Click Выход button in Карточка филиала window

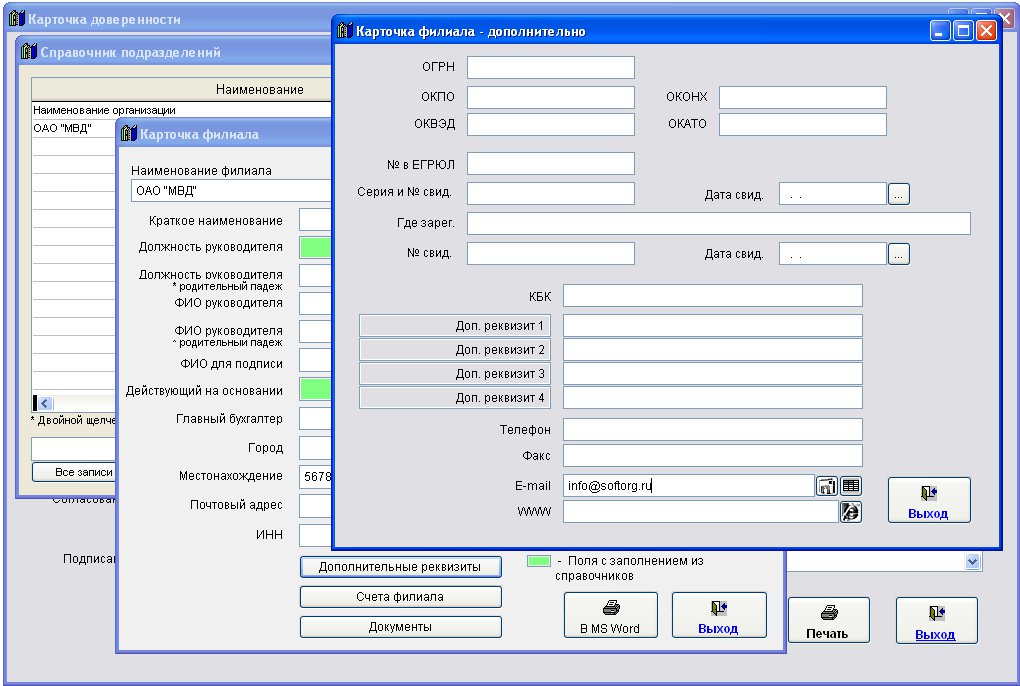(718, 615)
